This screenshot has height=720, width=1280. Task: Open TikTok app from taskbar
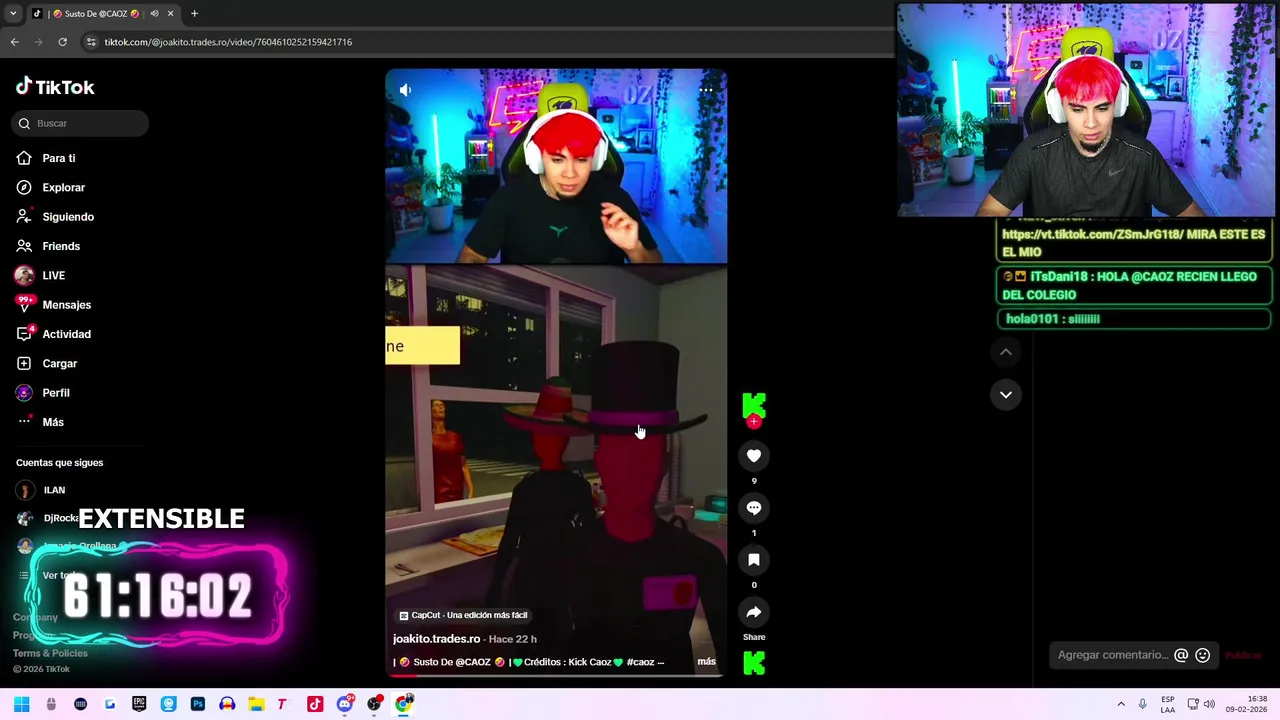(315, 704)
